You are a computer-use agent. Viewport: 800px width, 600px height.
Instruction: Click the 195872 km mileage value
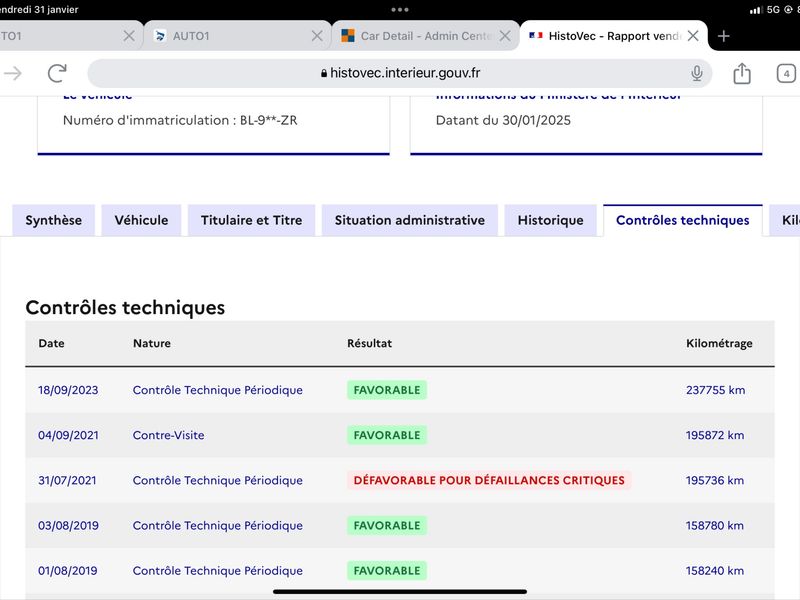point(715,435)
